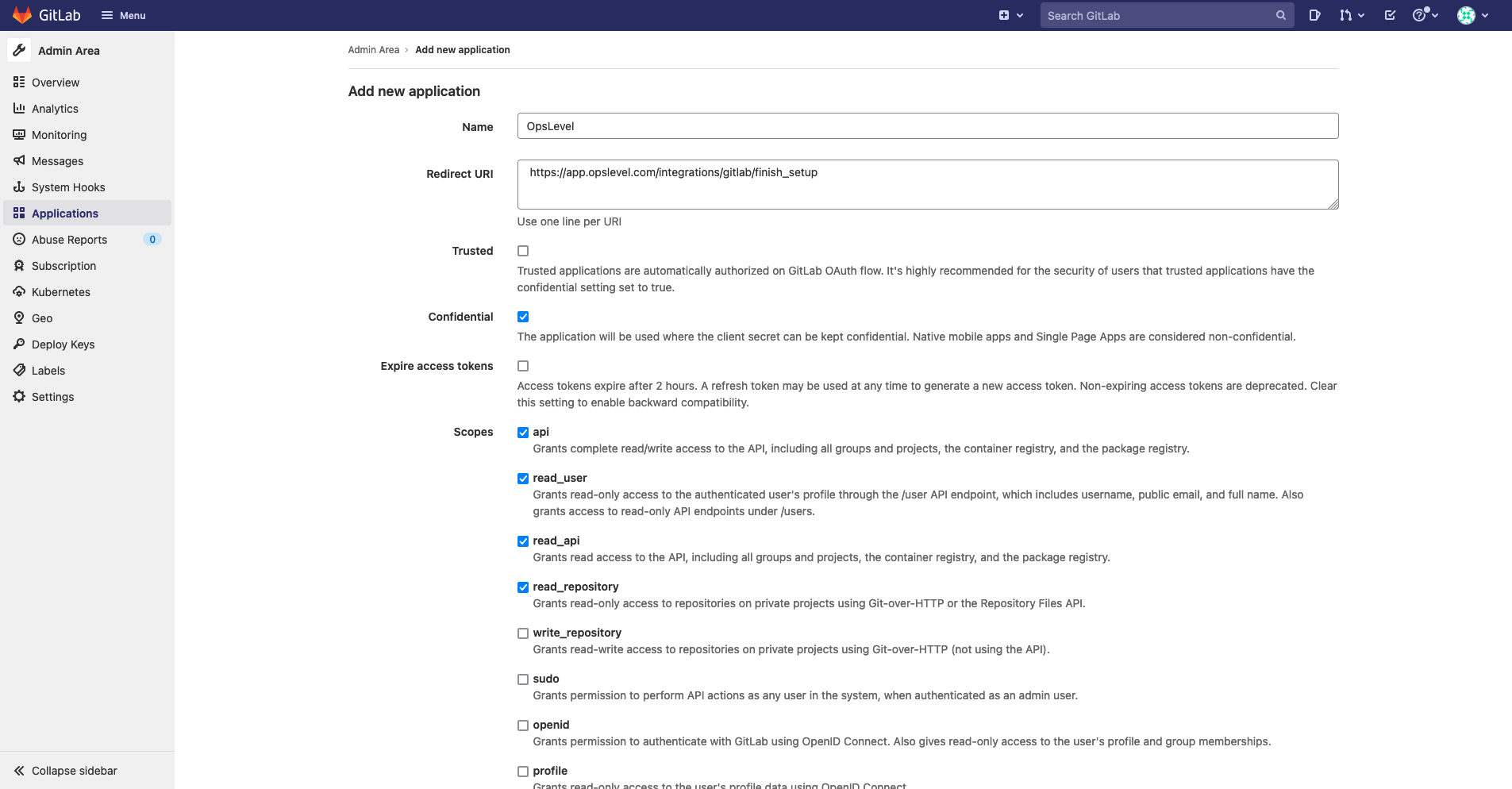Screen dimensions: 1512x789
Task: Click the Messages megaphone icon
Action: pos(19,160)
